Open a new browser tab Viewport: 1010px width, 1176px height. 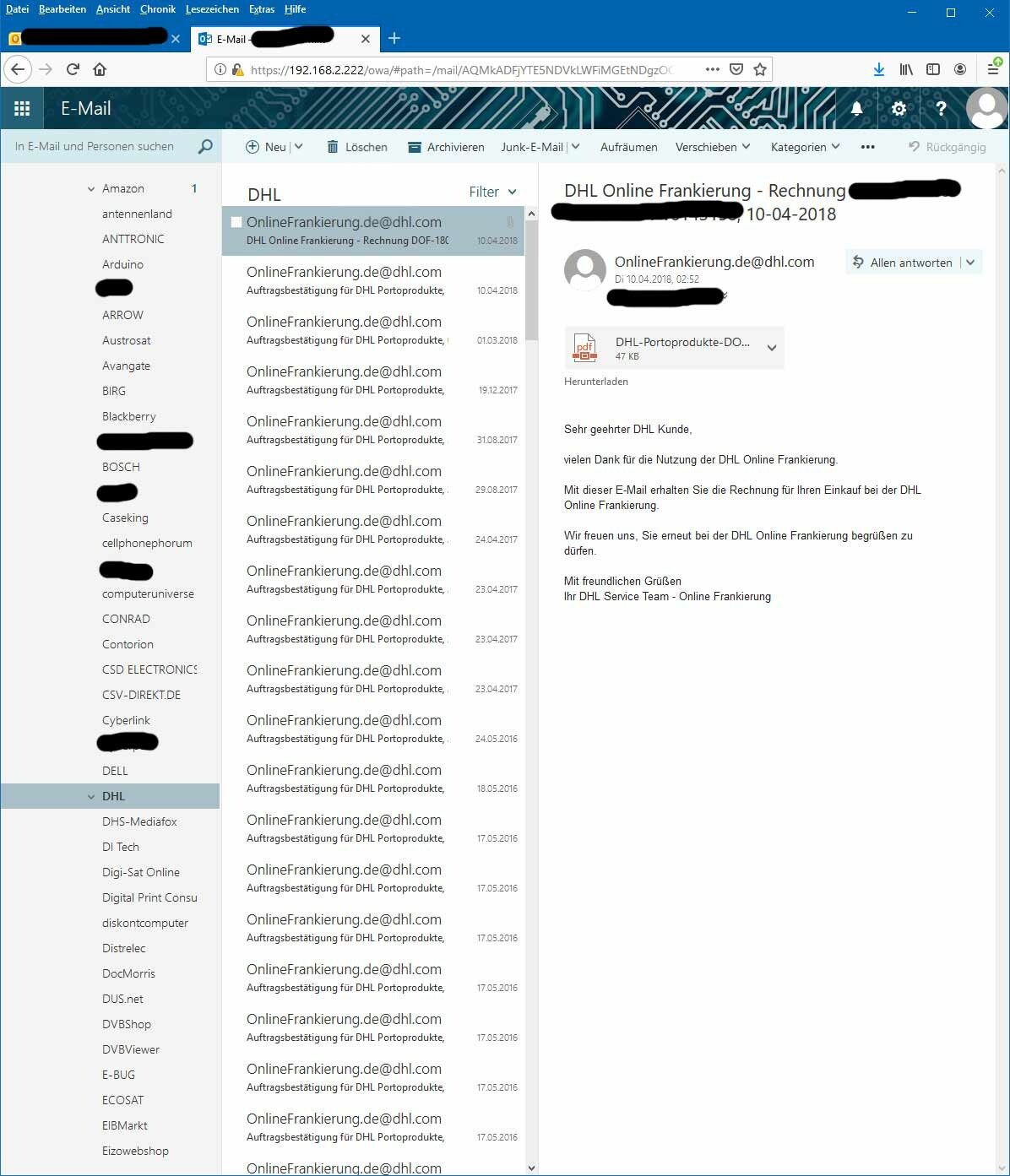coord(394,38)
